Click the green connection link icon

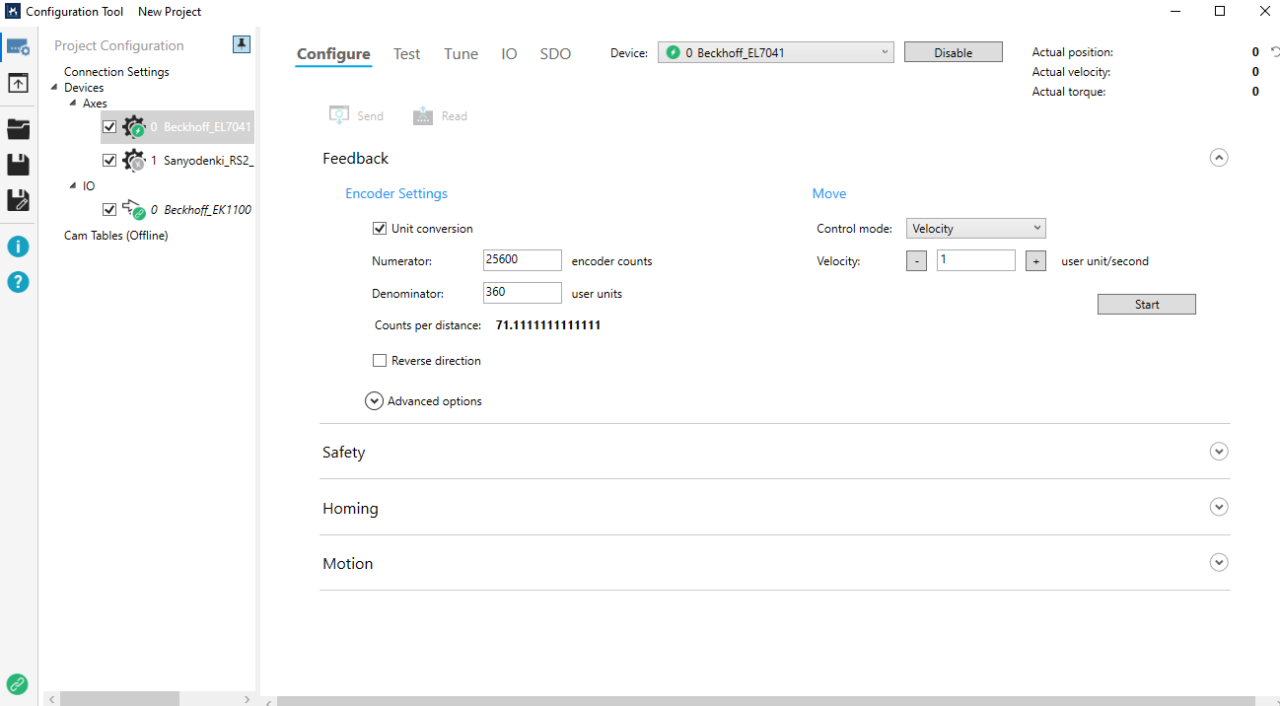click(18, 684)
